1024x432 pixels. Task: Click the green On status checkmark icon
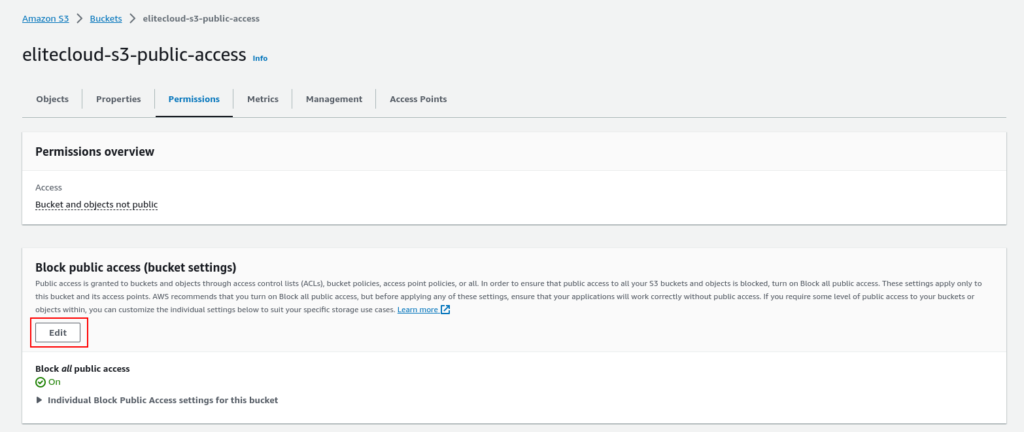coord(40,382)
